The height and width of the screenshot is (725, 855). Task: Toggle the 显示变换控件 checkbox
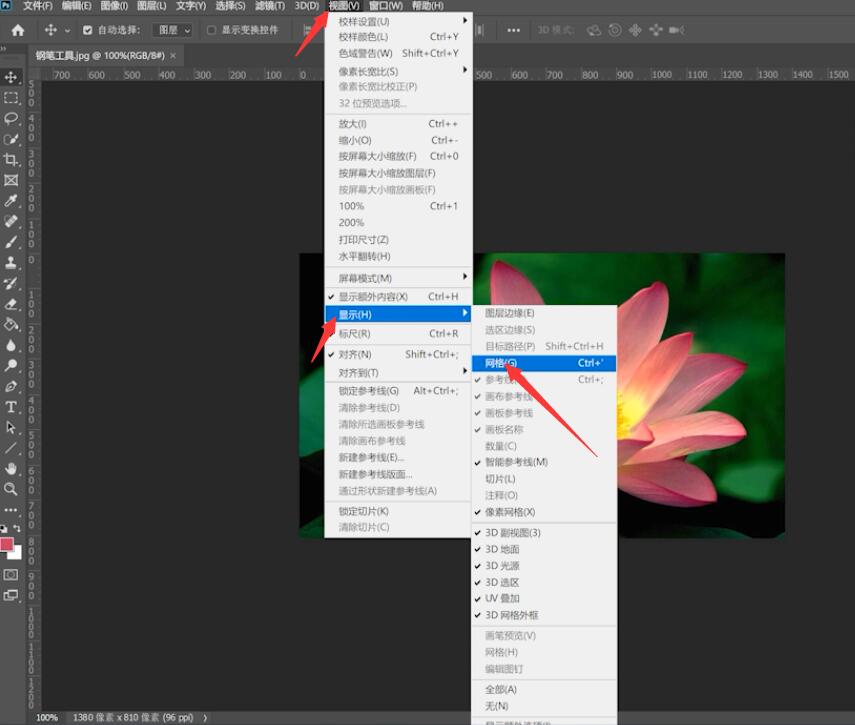pyautogui.click(x=211, y=31)
